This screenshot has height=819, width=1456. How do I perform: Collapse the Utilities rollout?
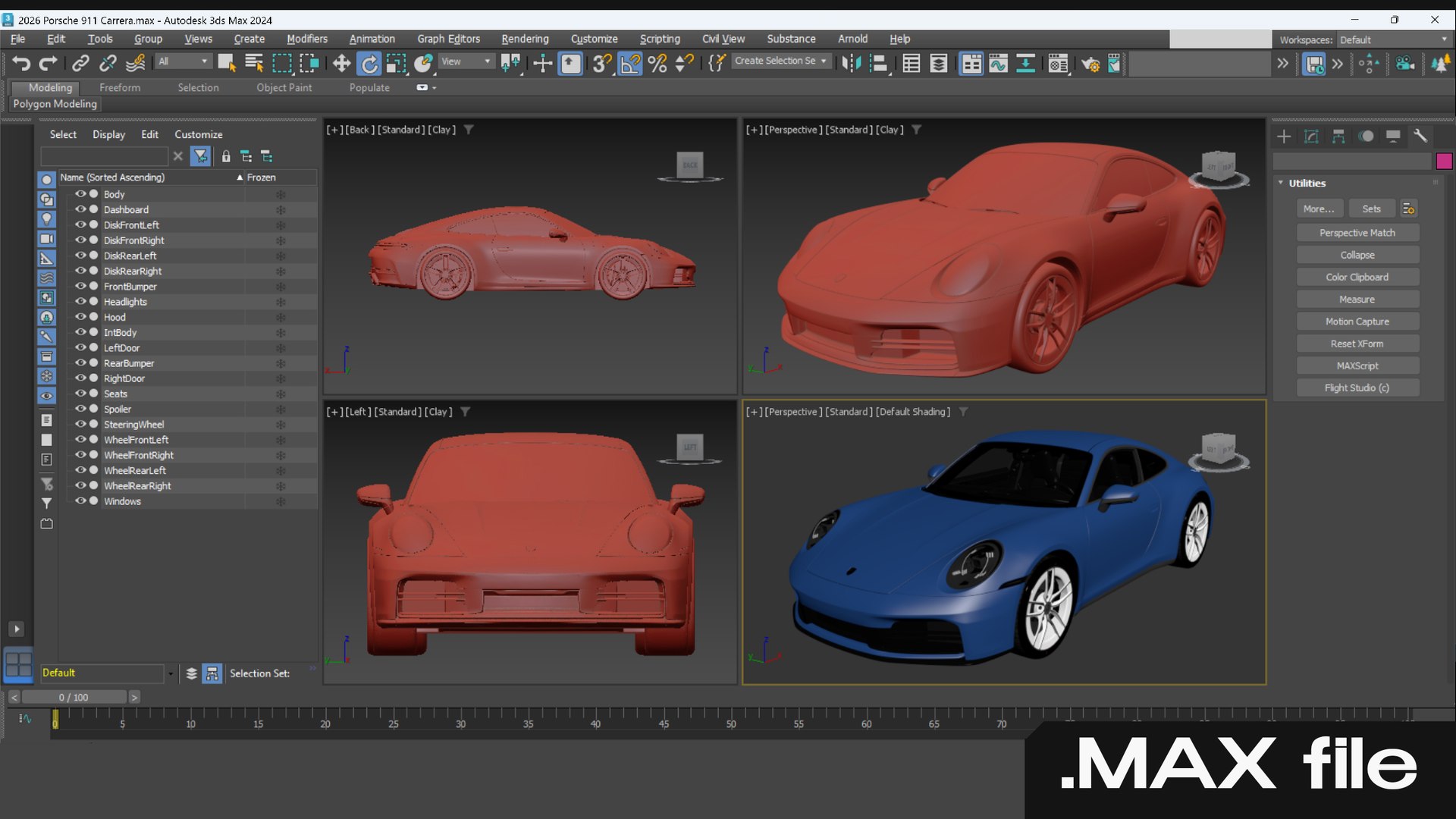click(1281, 183)
